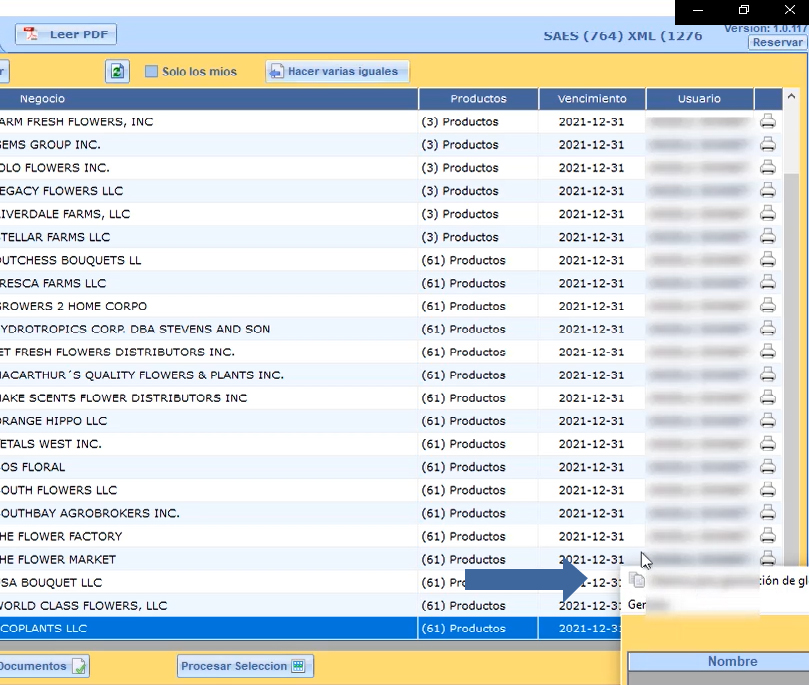Click the green refresh icon in the toolbar

118,71
